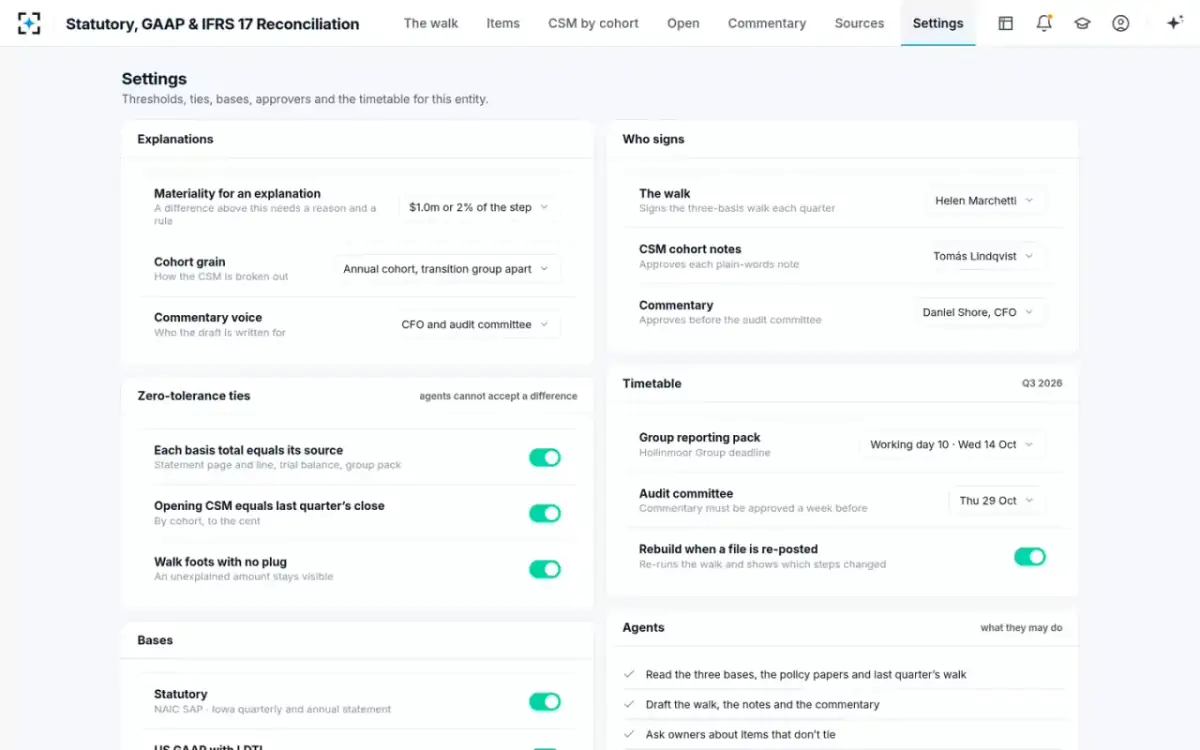Open the Group reporting pack deadline dropdown

point(952,444)
